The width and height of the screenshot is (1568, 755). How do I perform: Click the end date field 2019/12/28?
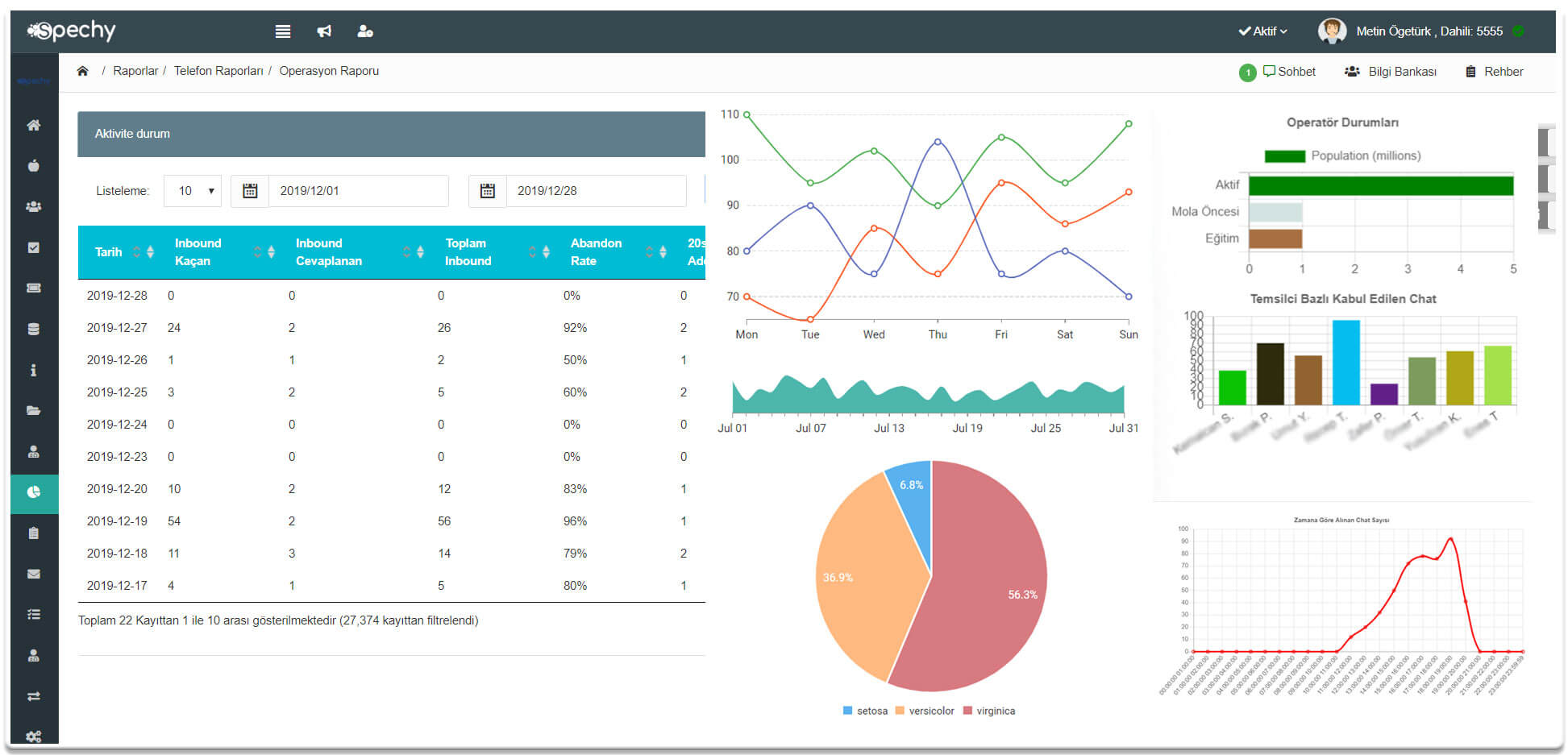[x=595, y=191]
